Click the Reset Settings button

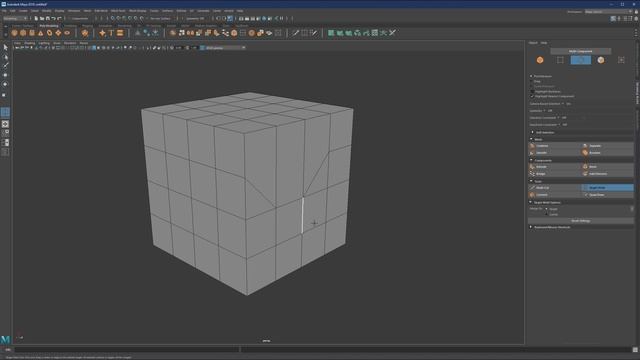coord(580,221)
